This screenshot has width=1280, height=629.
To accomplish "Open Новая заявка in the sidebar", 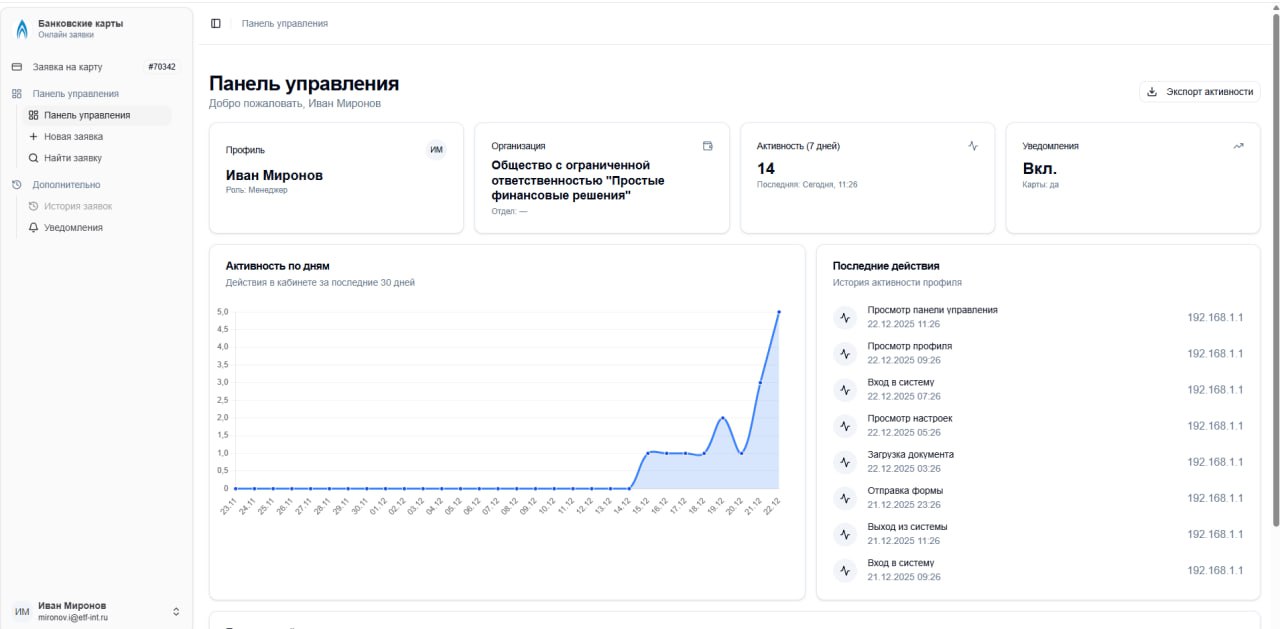I will [x=73, y=137].
